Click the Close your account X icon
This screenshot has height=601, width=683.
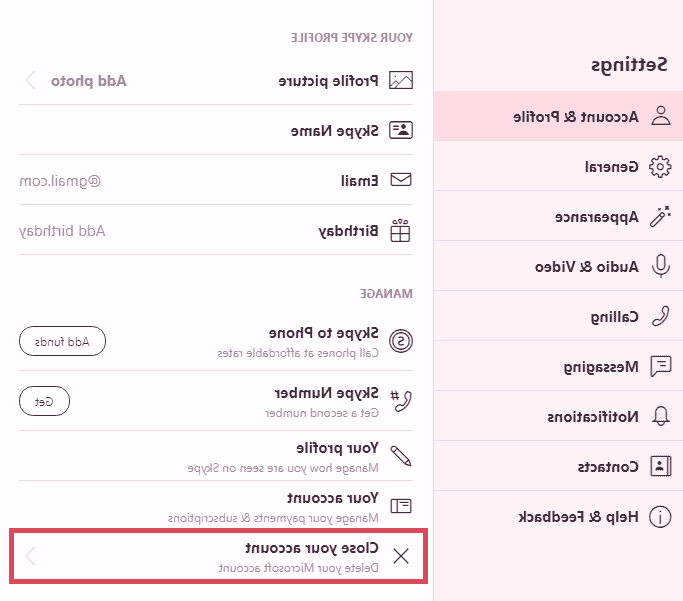pyautogui.click(x=401, y=557)
